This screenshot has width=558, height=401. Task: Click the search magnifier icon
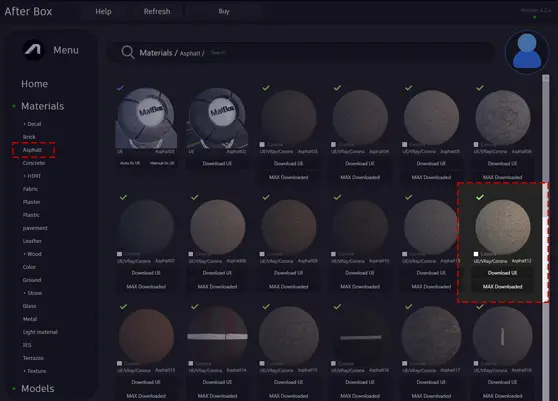tap(127, 52)
